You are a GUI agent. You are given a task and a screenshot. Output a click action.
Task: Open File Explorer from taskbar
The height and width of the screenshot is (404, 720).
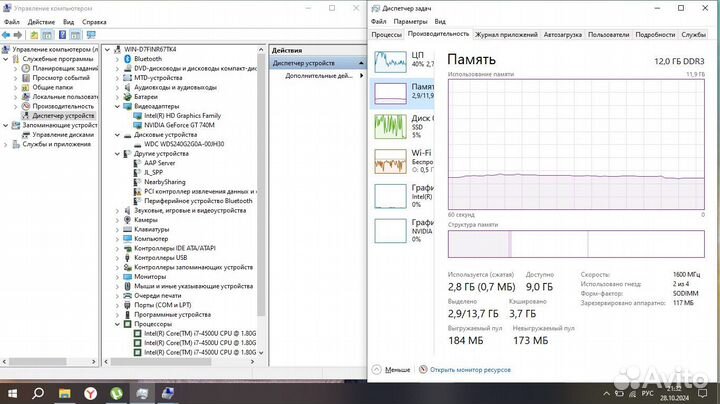point(64,393)
